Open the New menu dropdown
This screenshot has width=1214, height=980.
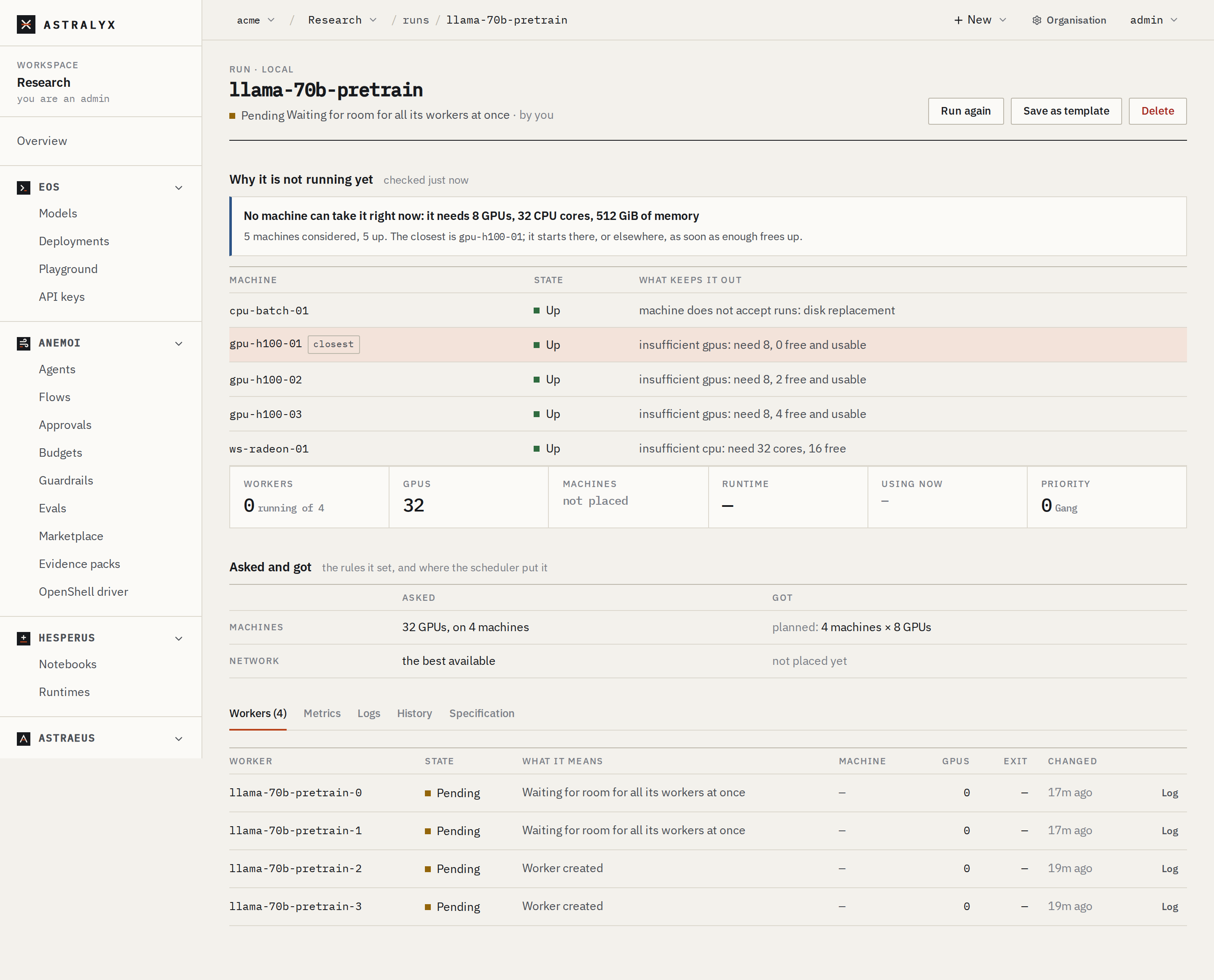pos(980,20)
